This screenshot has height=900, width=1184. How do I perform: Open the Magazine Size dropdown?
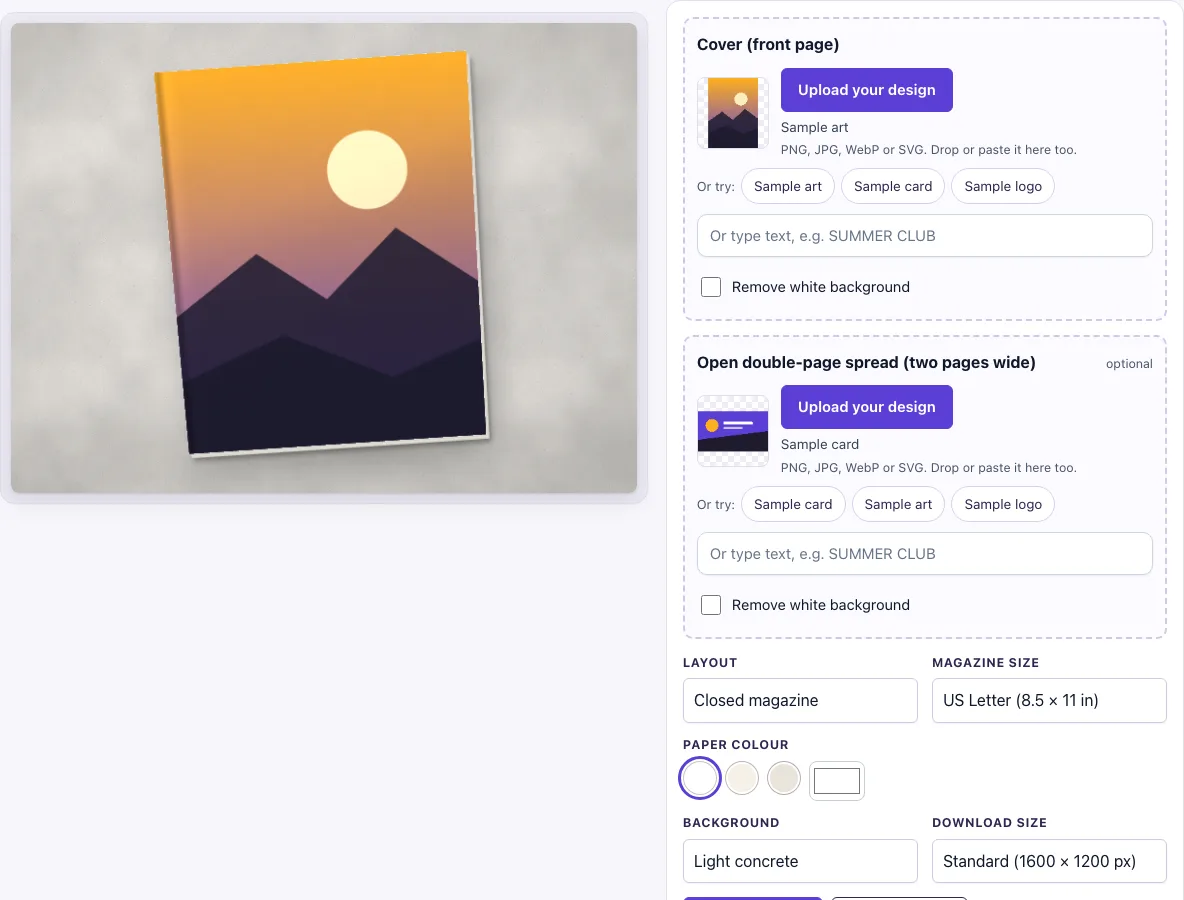click(1049, 700)
